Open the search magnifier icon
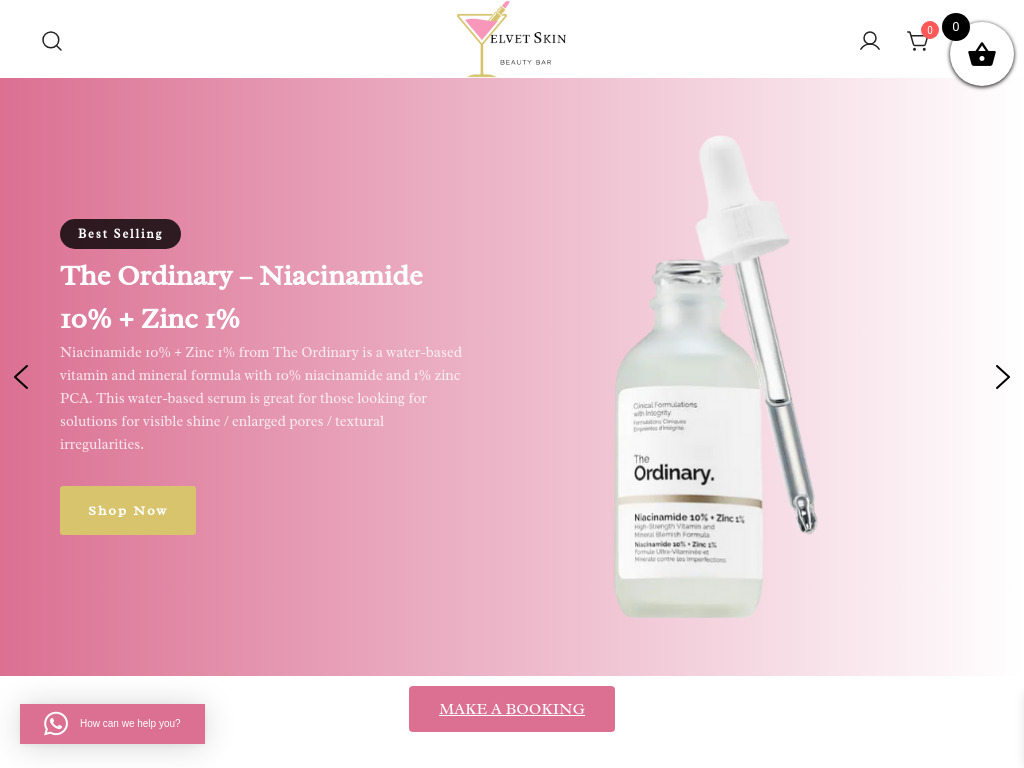 tap(52, 41)
